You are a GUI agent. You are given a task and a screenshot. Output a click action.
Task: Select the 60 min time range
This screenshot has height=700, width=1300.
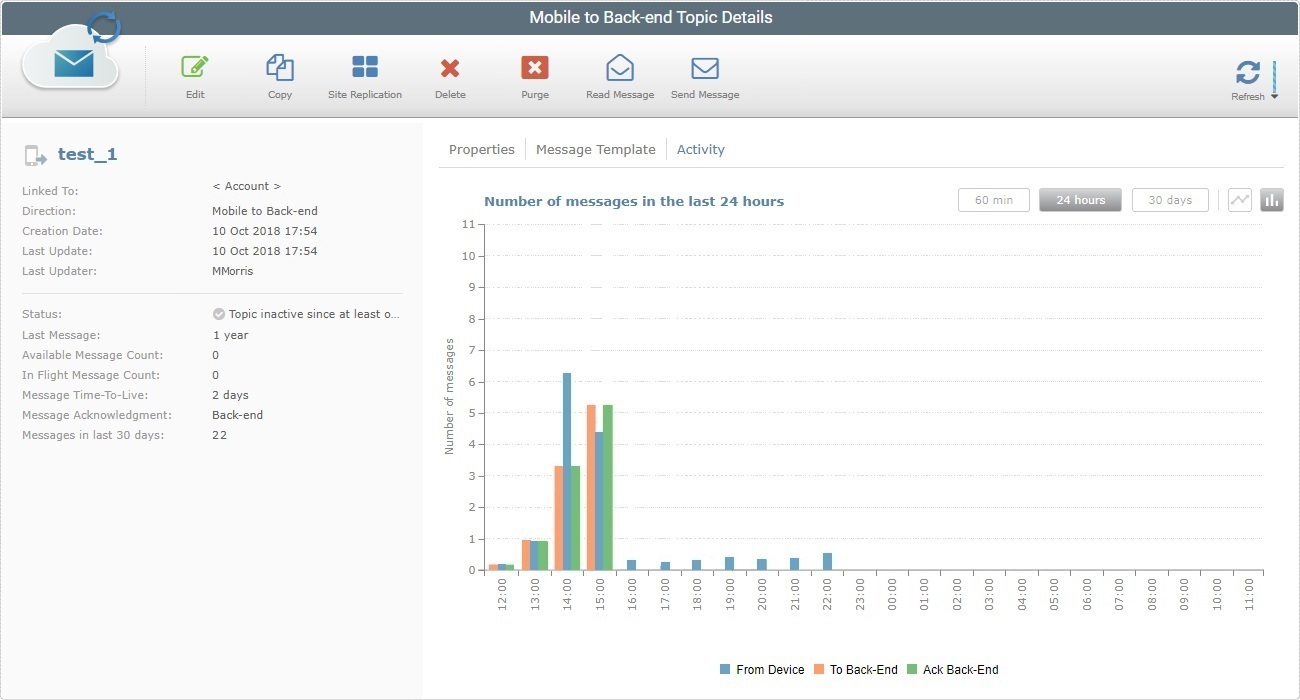tap(993, 199)
